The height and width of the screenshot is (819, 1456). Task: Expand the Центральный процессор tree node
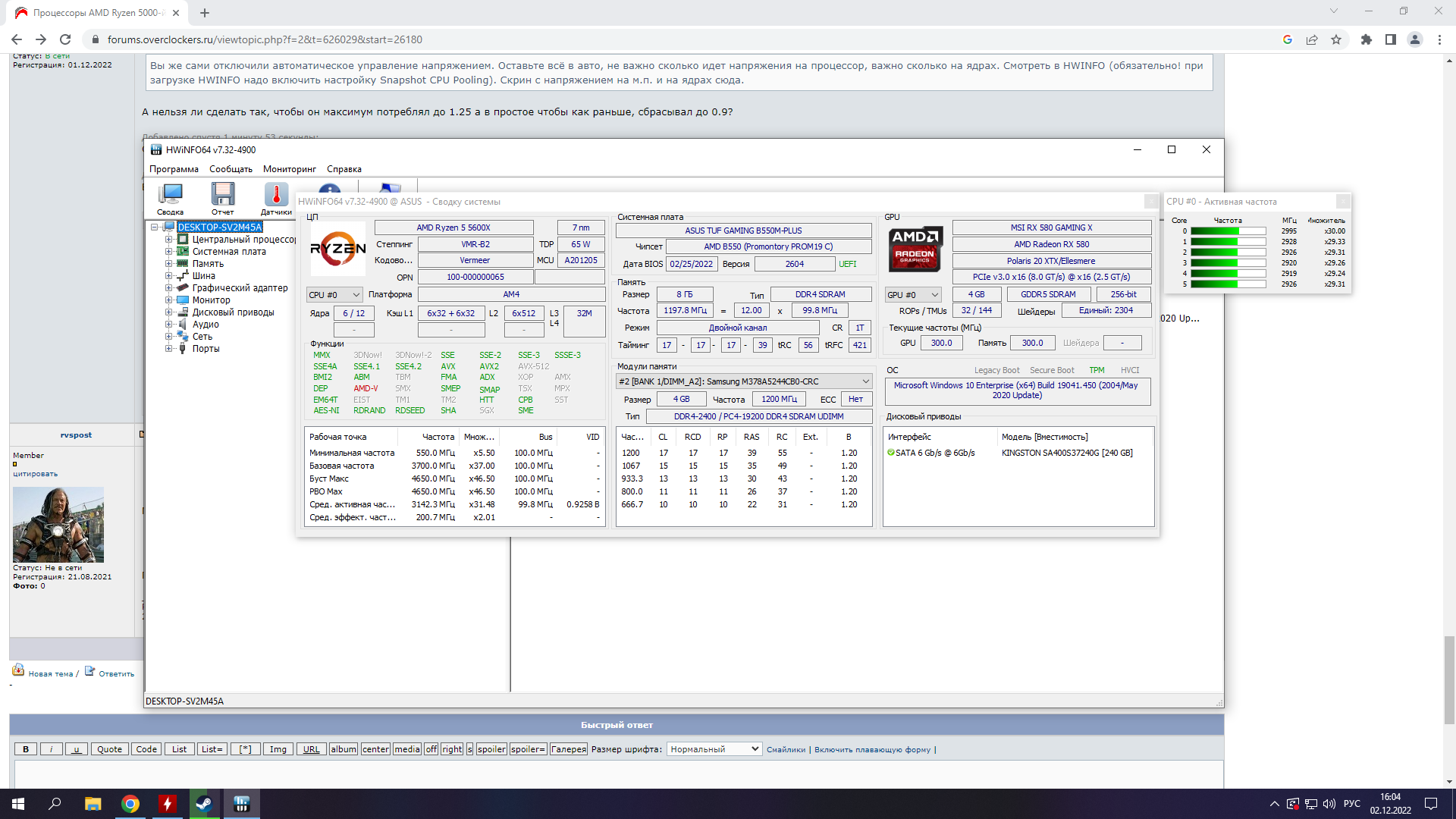(x=169, y=240)
